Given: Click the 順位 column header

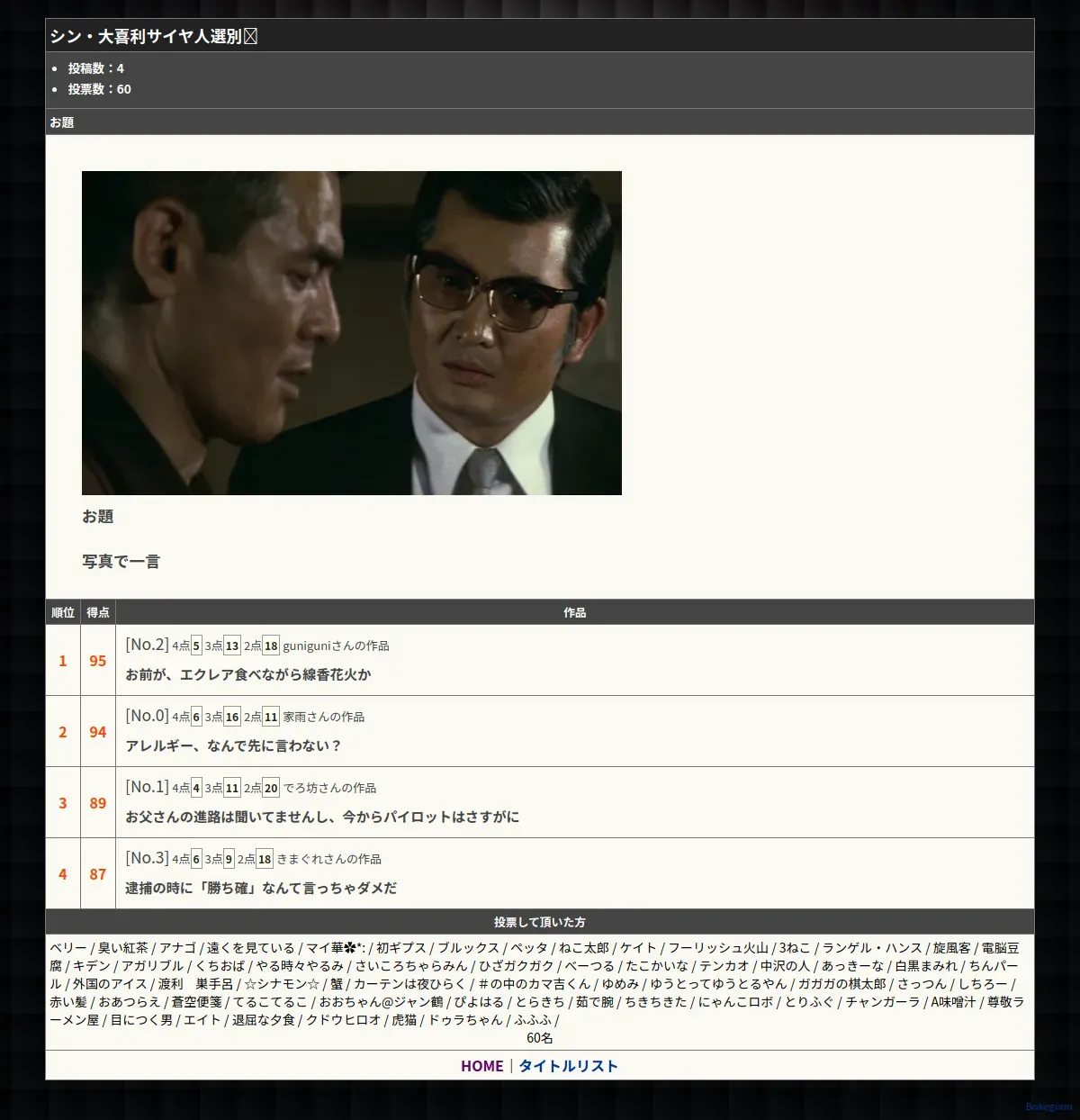Looking at the screenshot, I should (63, 612).
